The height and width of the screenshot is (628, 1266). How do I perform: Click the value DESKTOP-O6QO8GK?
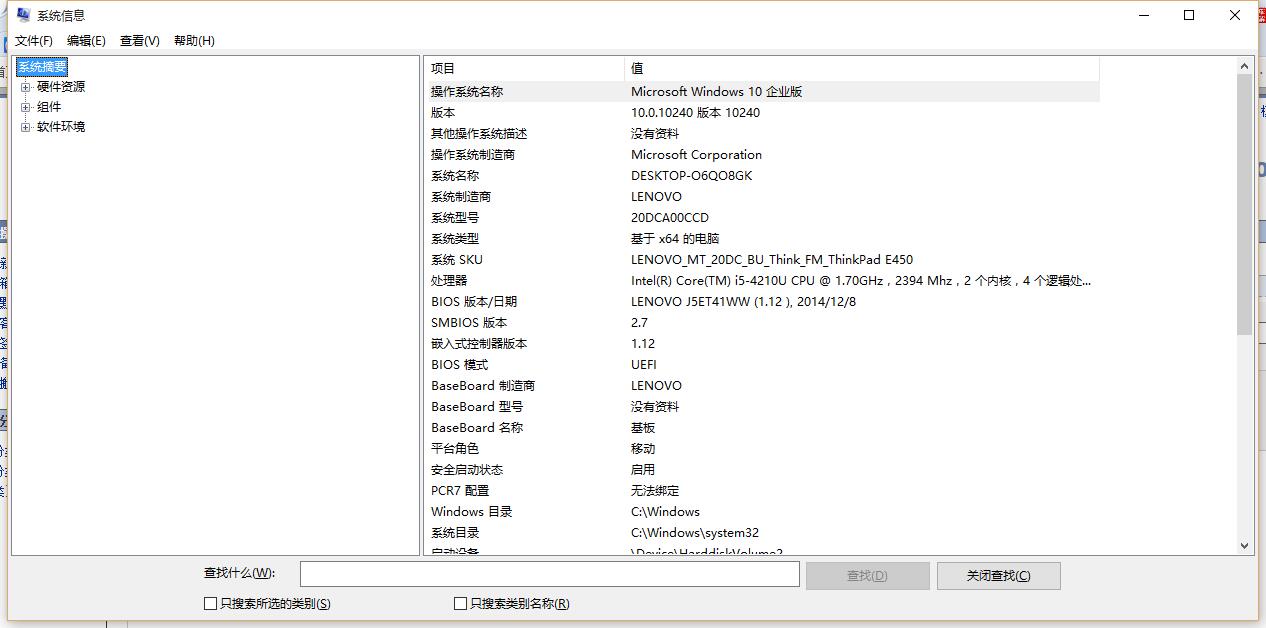tap(691, 176)
